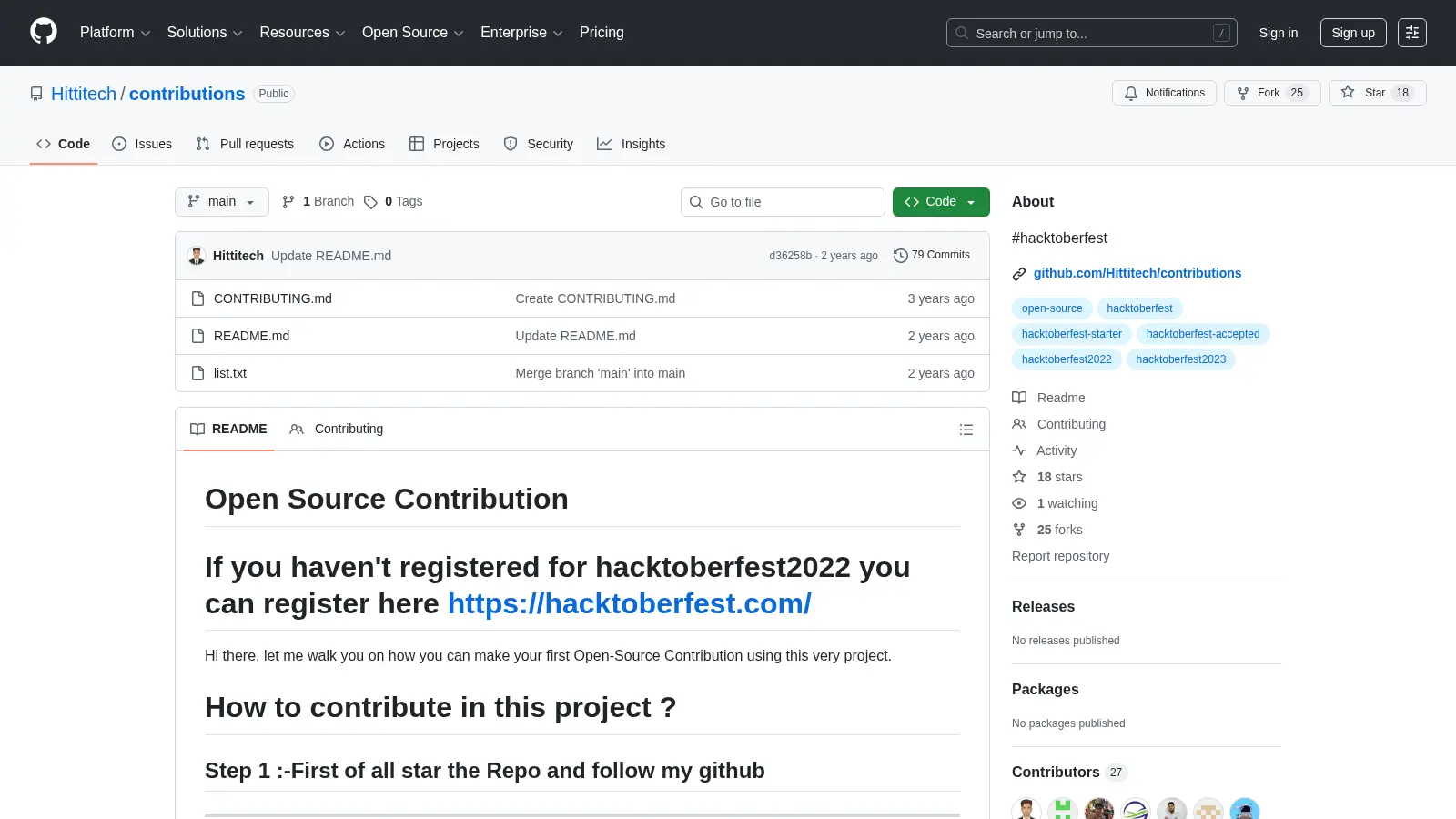Open the Pull requests tab
The height and width of the screenshot is (819, 1456).
[x=245, y=144]
